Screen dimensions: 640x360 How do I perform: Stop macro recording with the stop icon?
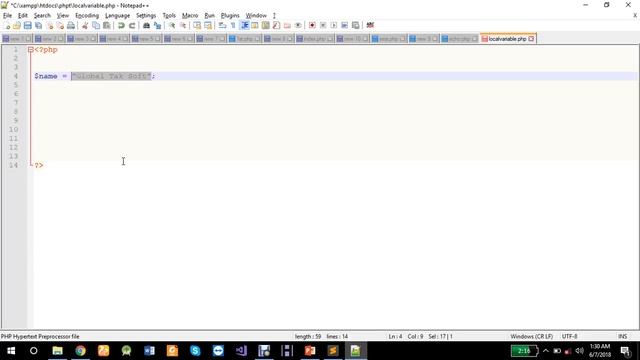pos(323,25)
